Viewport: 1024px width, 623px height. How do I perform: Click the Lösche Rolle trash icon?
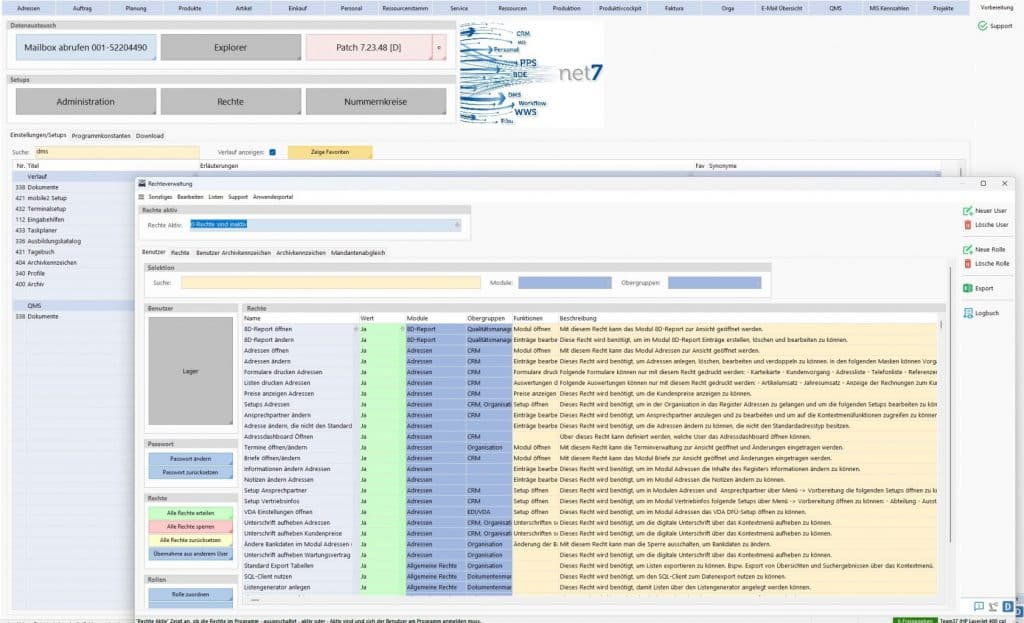pyautogui.click(x=967, y=263)
